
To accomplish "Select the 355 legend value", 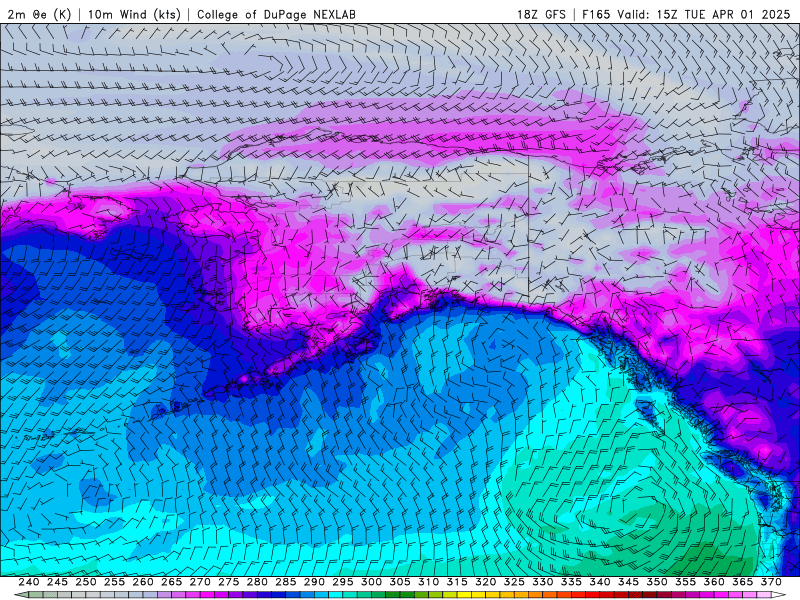I will point(686,582).
